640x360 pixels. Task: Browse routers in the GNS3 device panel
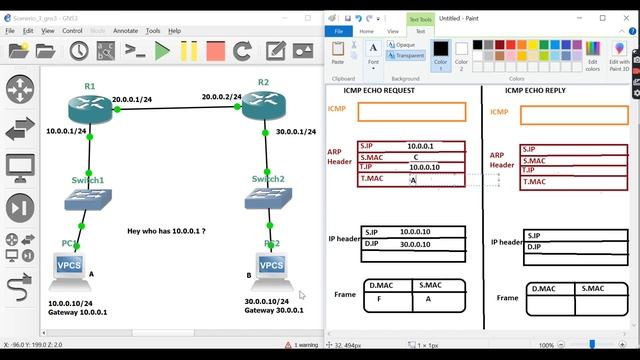[x=20, y=89]
